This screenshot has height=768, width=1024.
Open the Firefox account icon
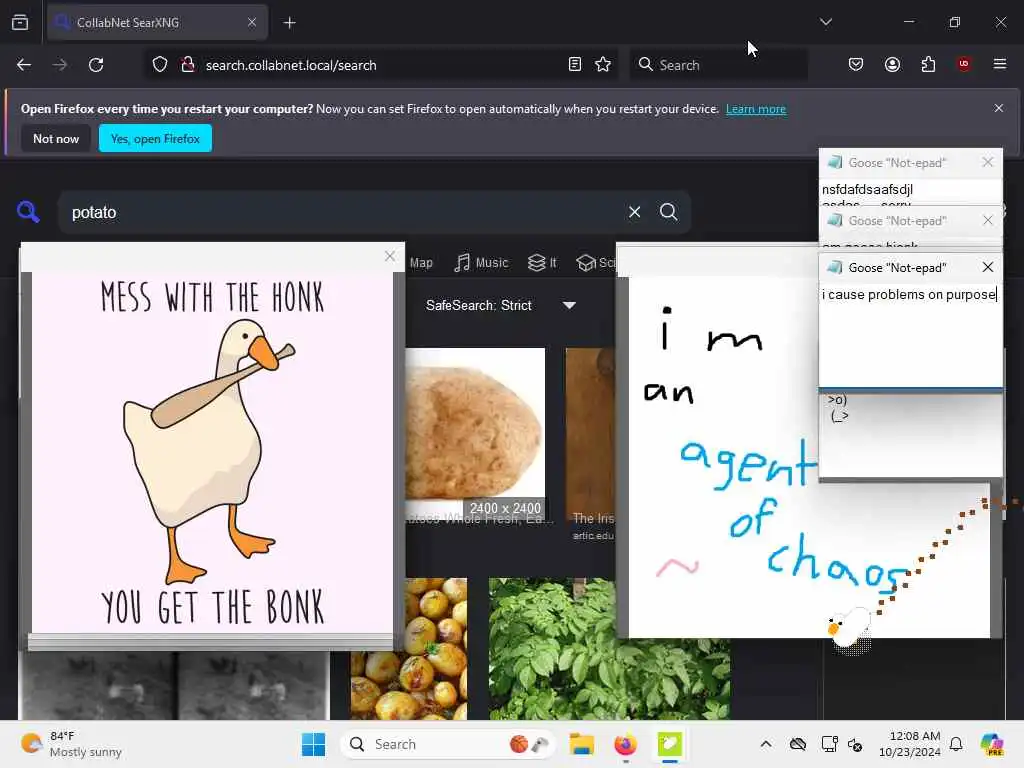892,65
